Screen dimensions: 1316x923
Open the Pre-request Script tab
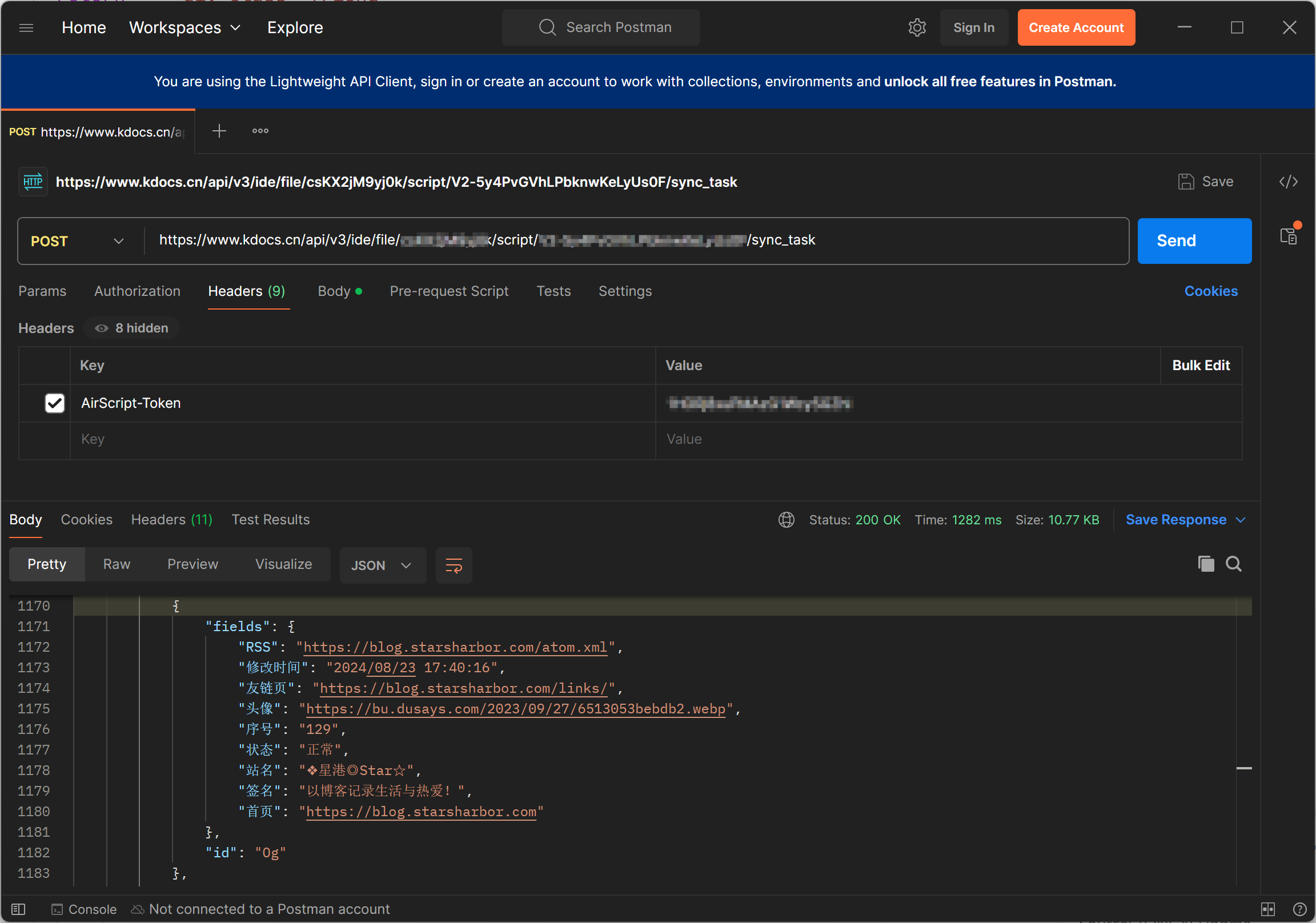449,291
